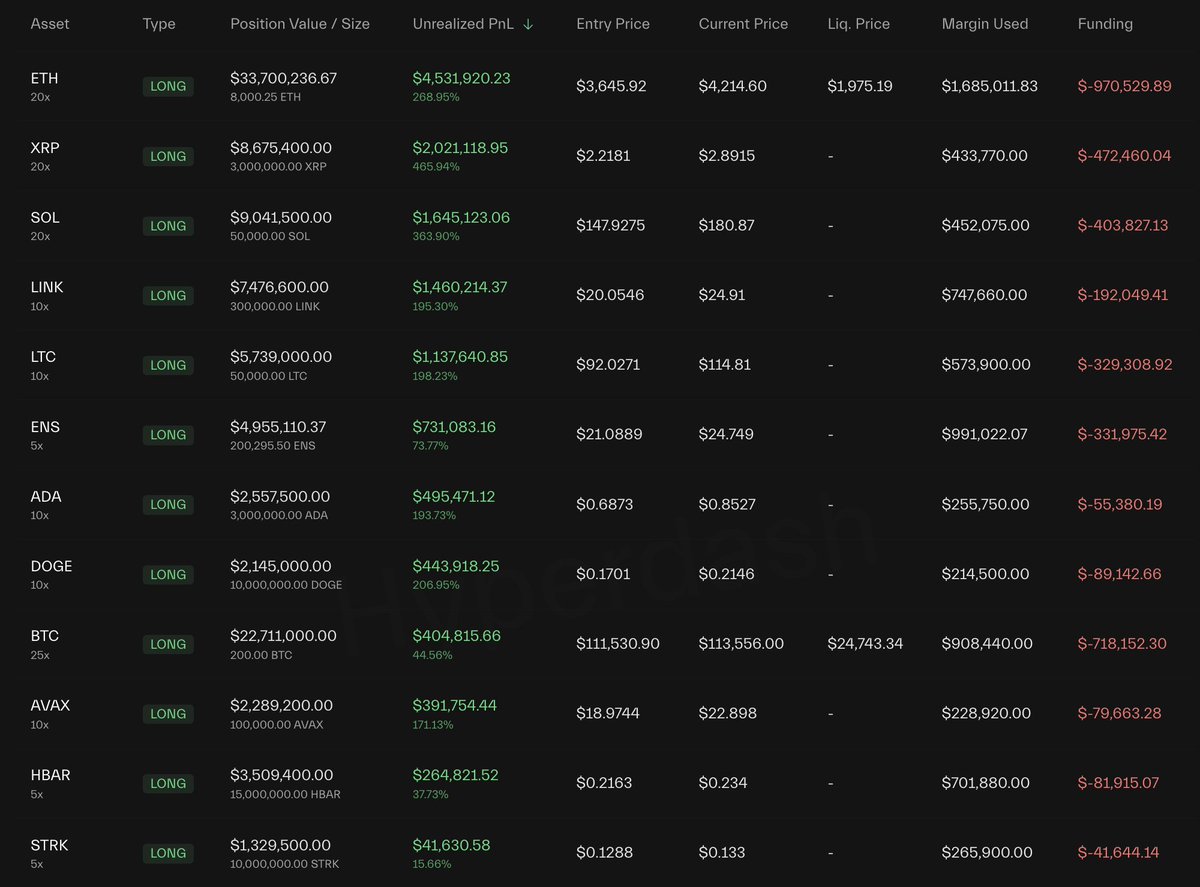The image size is (1200, 887).
Task: Open the LINK asset position
Action: pos(47,287)
